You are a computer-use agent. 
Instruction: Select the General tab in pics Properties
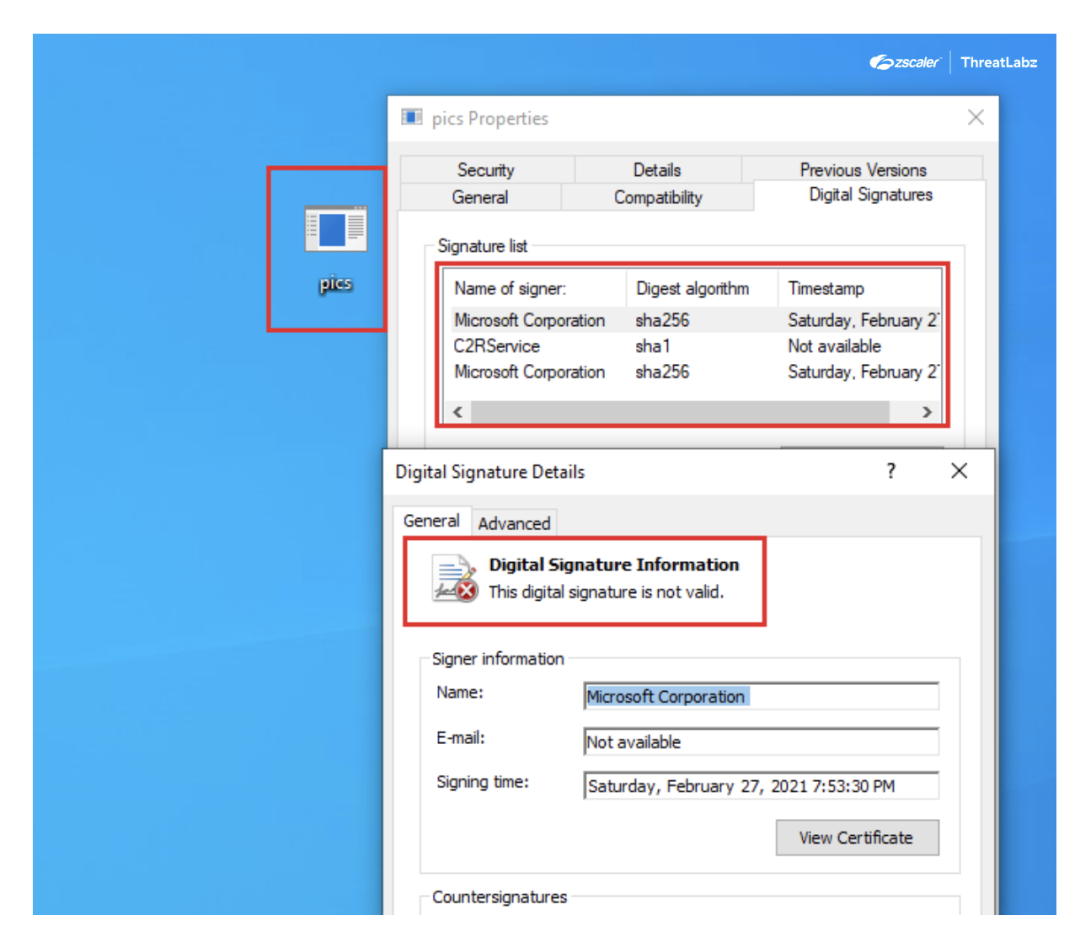[480, 197]
